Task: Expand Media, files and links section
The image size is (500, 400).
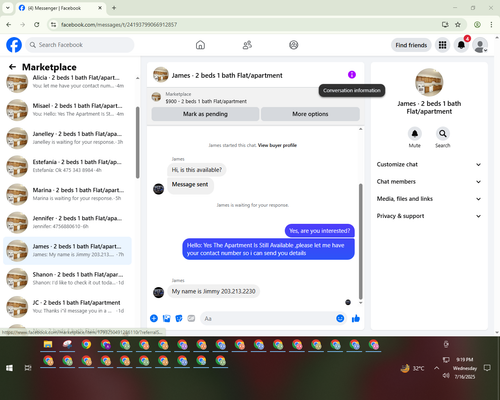Action: pos(429,199)
